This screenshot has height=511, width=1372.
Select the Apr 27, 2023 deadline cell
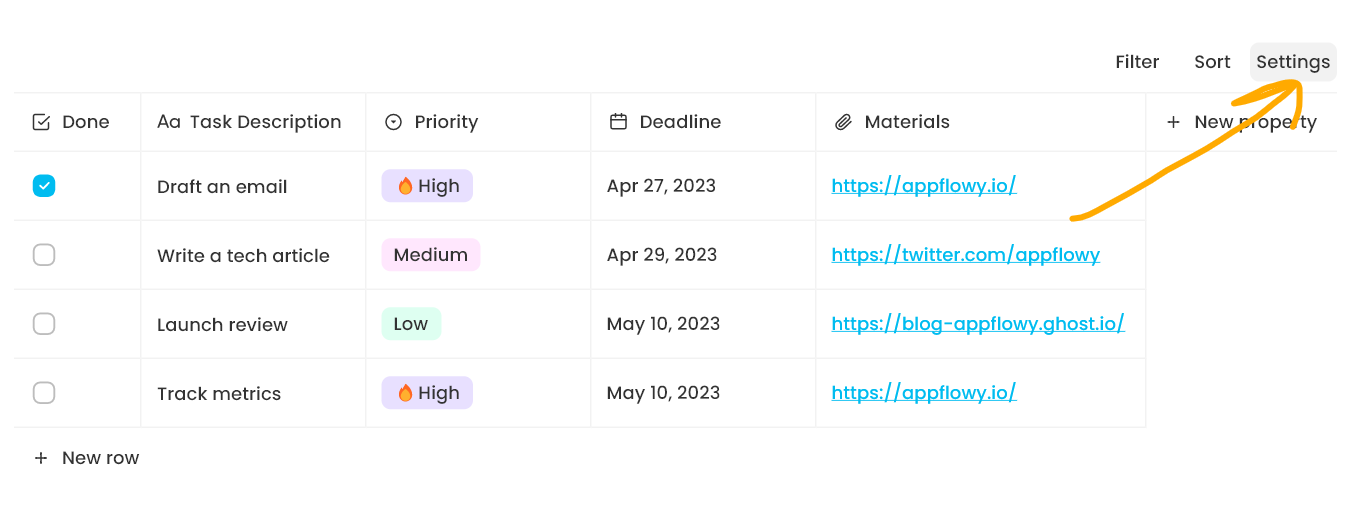tap(661, 186)
